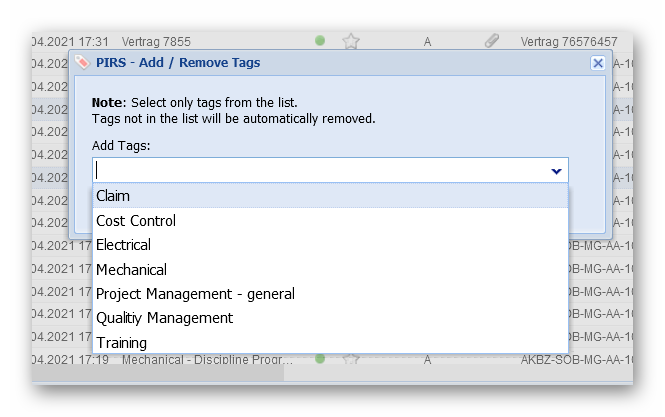Focus the Add Tags text field
The width and height of the screenshot is (665, 417).
(x=320, y=171)
